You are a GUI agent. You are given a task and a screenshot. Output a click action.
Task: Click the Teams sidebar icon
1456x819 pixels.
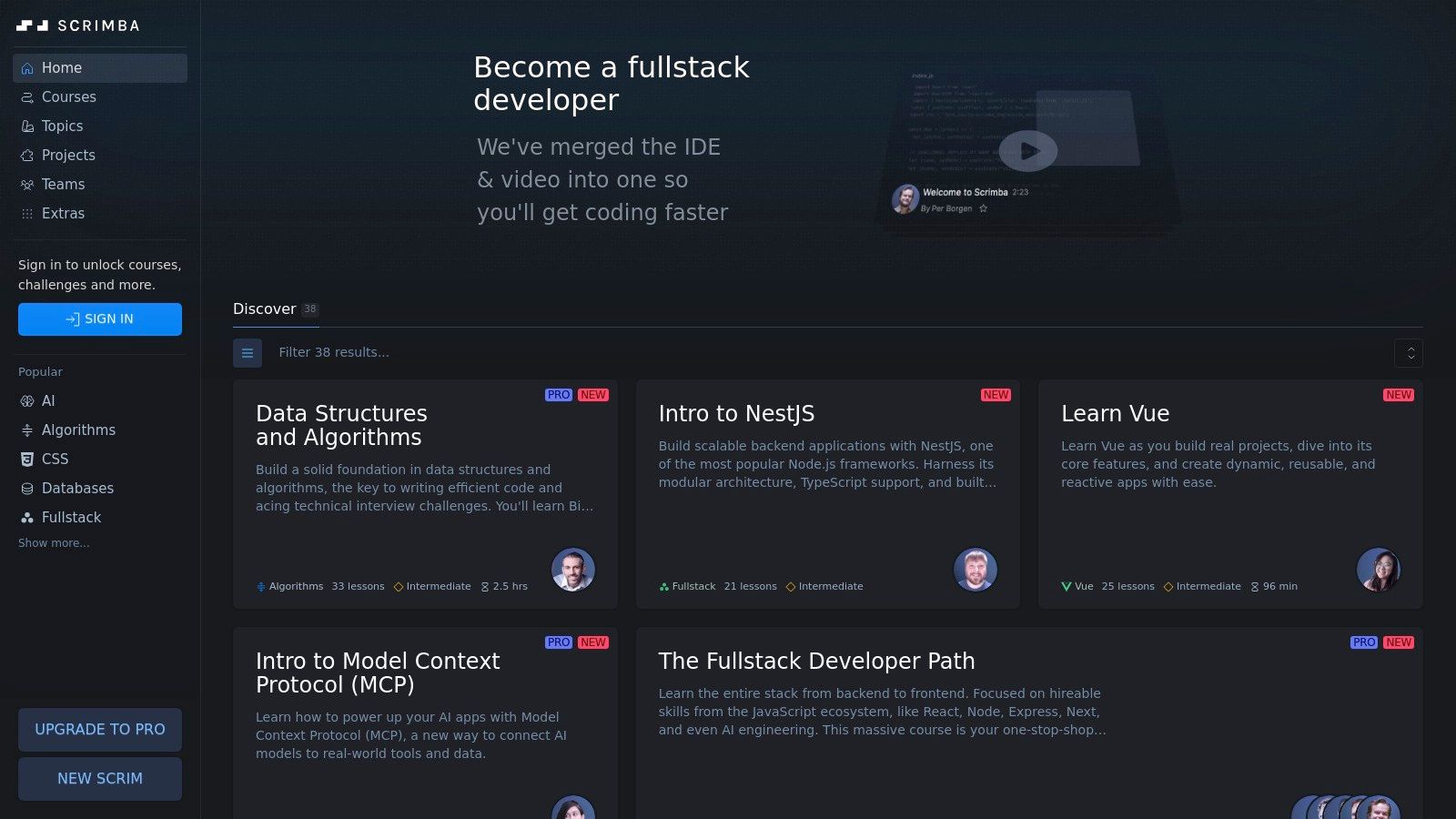coord(27,184)
